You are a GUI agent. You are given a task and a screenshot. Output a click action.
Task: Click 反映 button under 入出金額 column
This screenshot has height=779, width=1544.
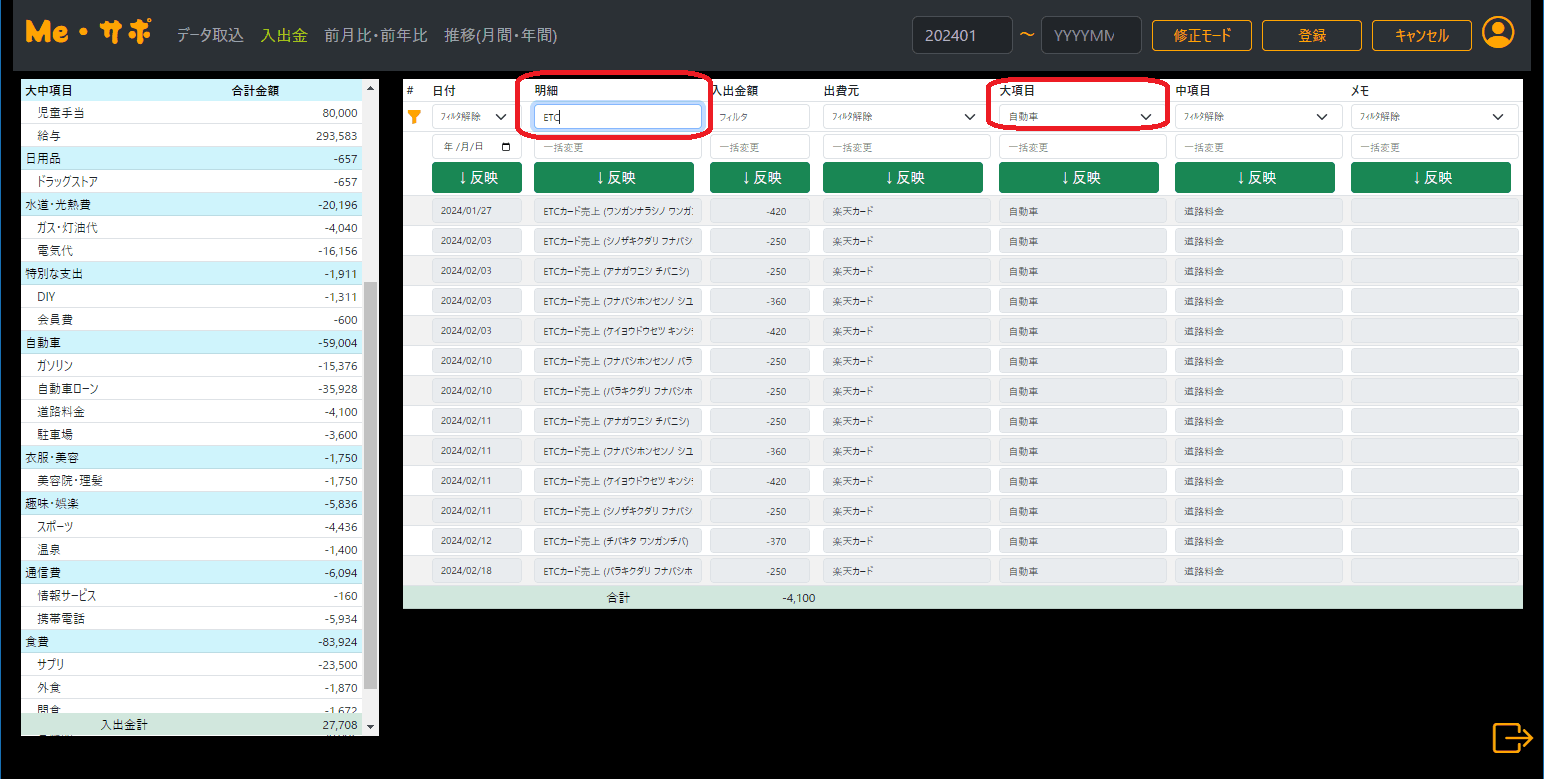coord(759,178)
